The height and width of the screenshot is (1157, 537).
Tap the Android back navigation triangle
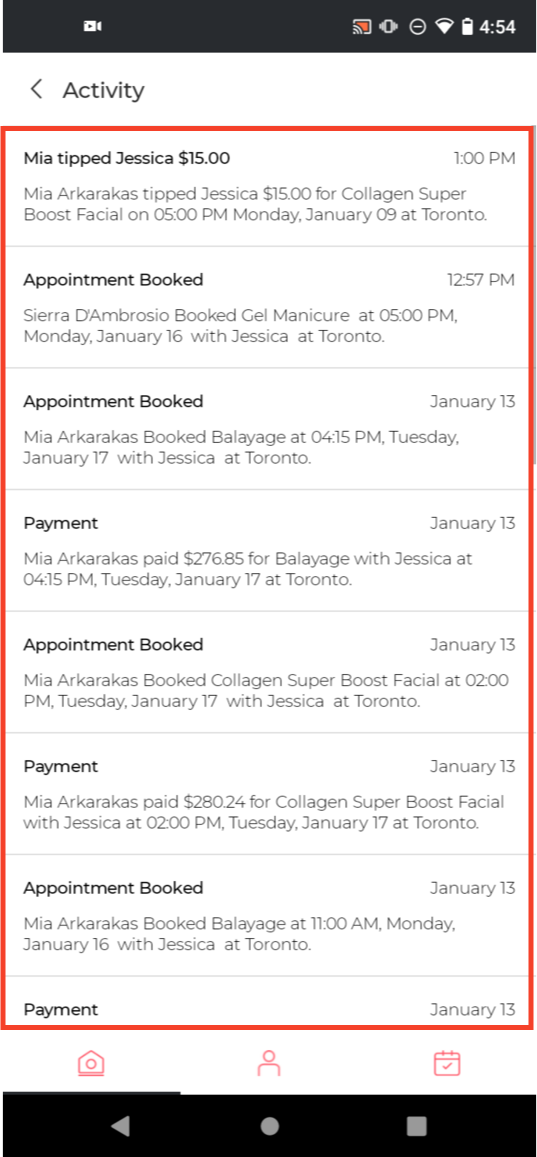(x=120, y=1125)
